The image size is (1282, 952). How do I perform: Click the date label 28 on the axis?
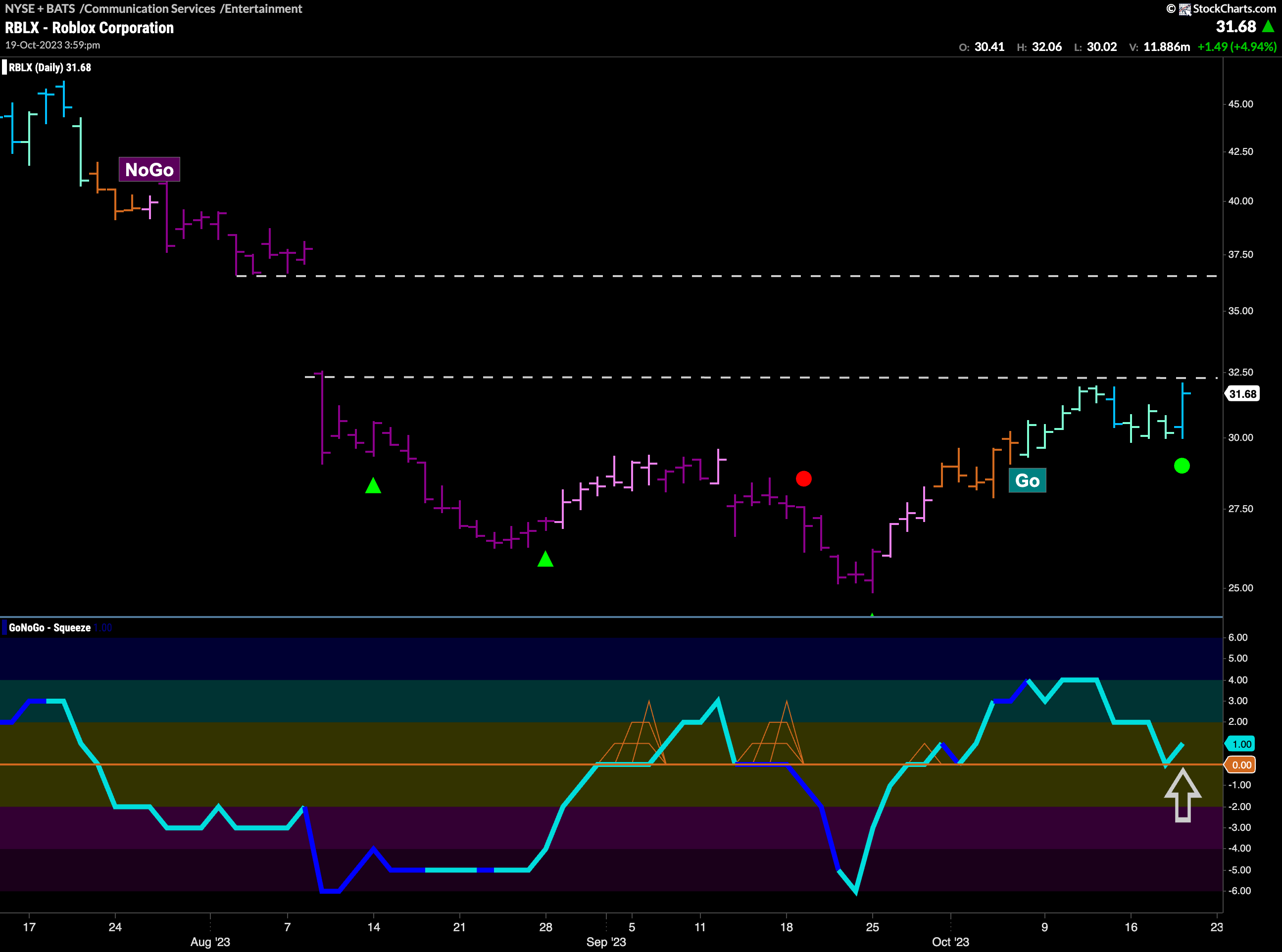tap(545, 927)
